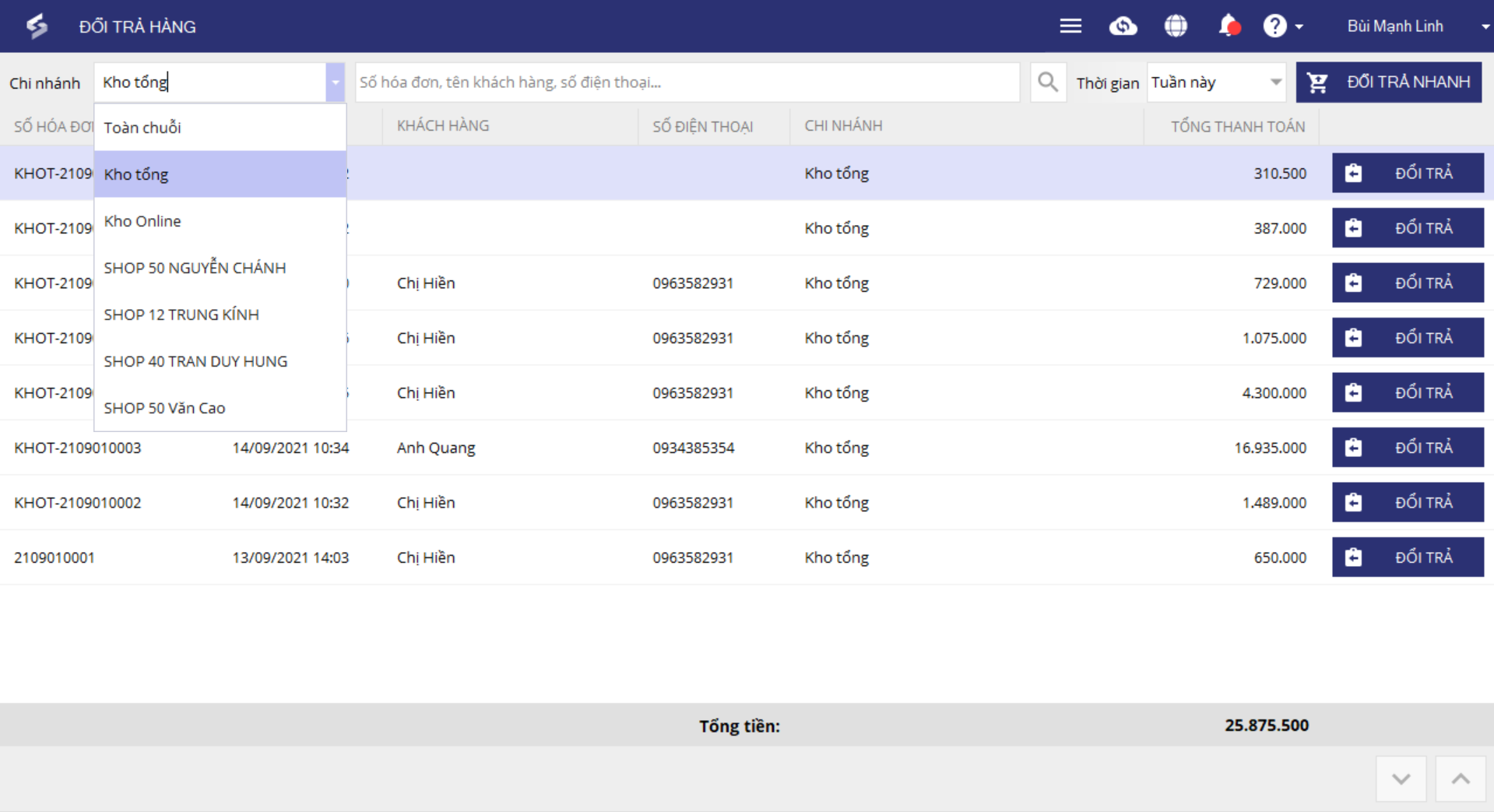Click the return icon for the 1.489.000 invoice
This screenshot has width=1494, height=812.
tap(1353, 502)
